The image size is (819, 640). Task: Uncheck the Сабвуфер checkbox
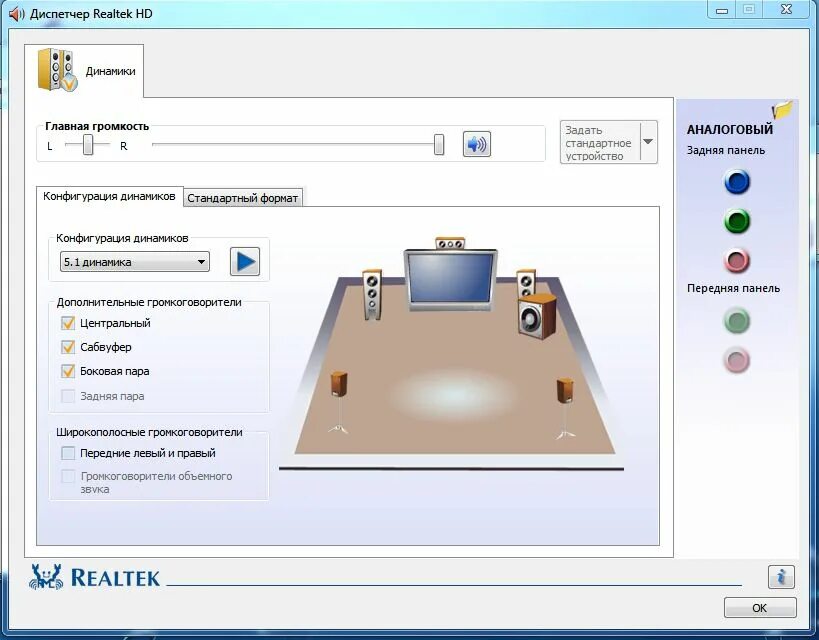68,347
